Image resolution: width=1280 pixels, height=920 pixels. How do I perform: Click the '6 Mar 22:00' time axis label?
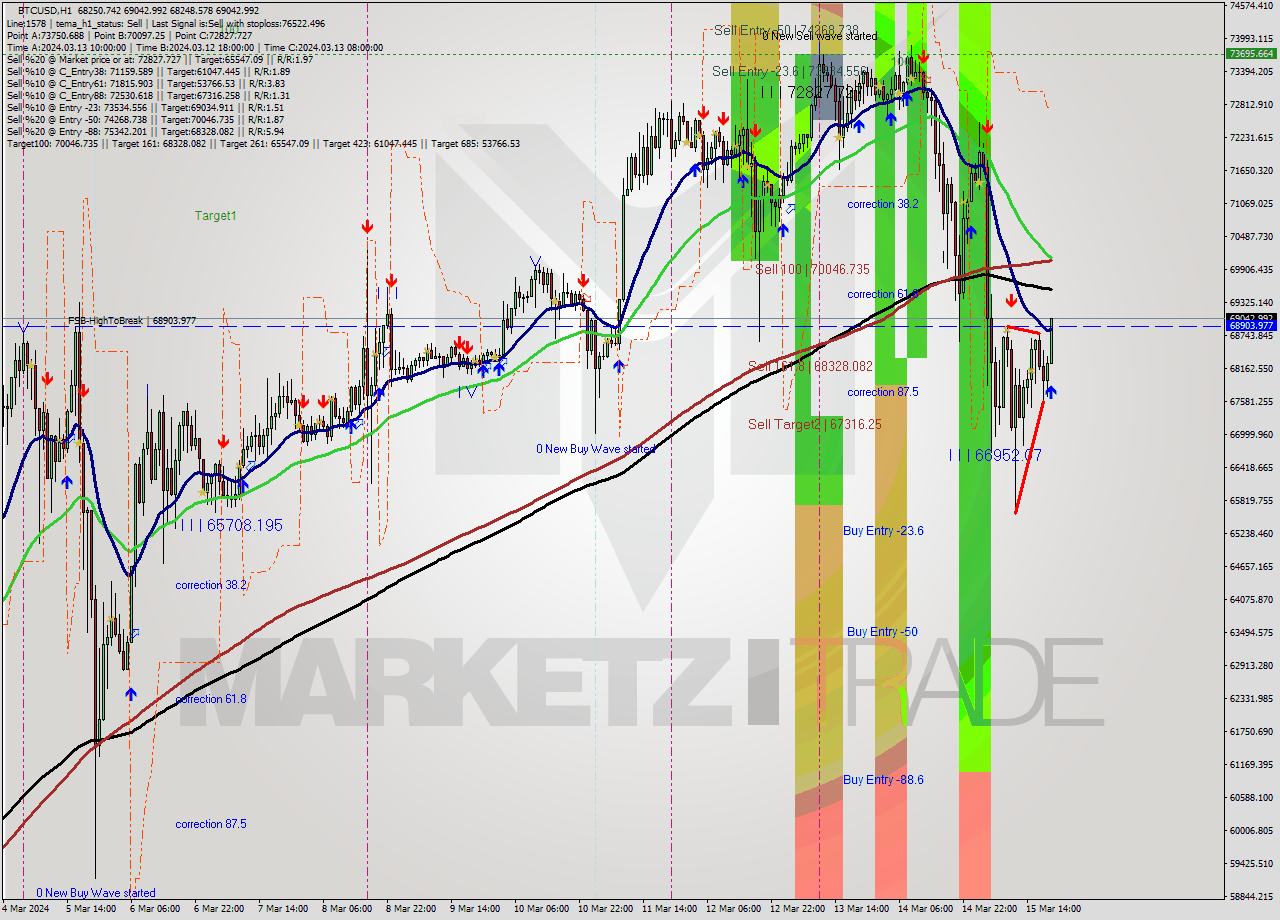[x=219, y=909]
